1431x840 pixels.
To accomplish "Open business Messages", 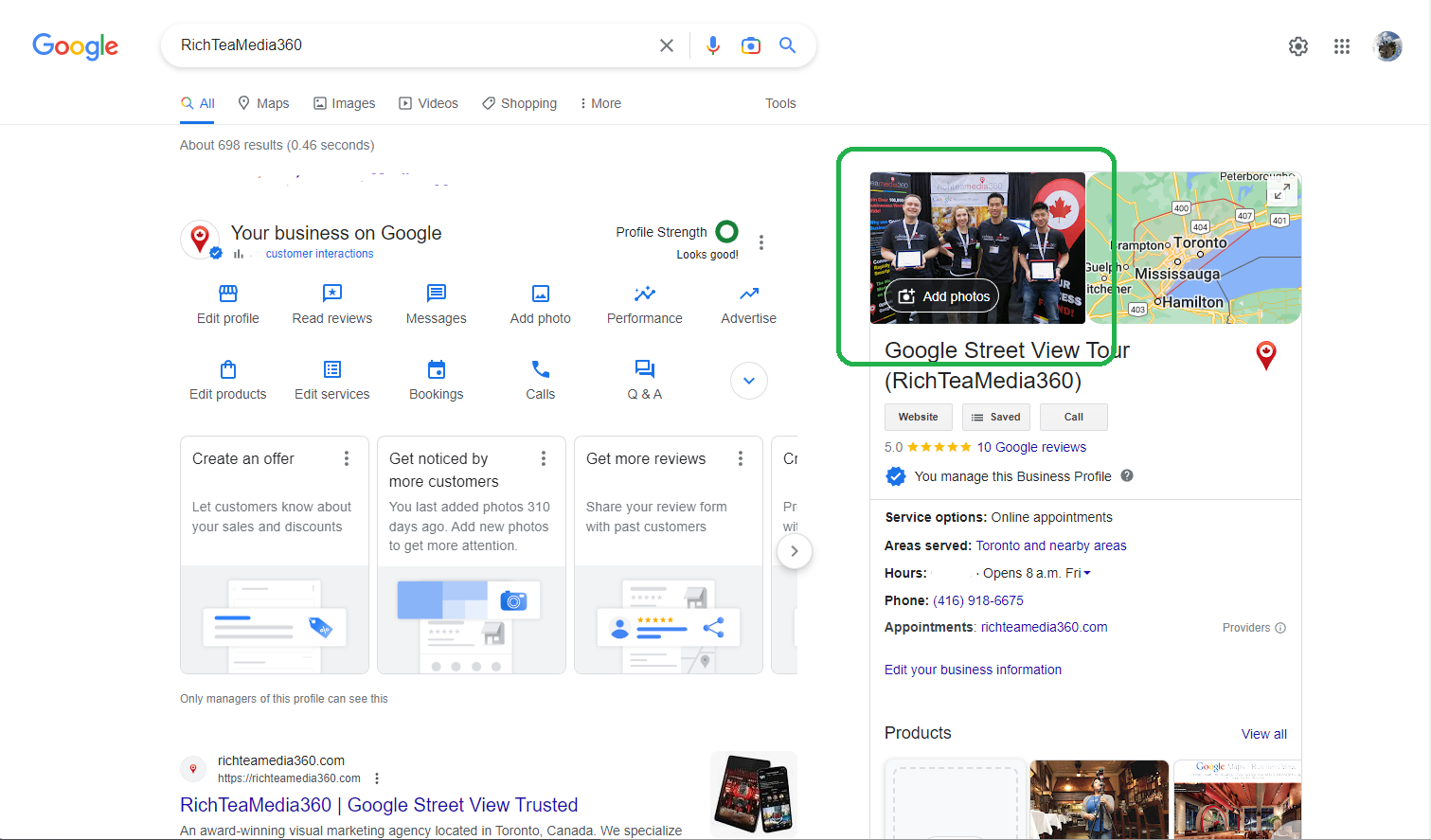I will 437,305.
